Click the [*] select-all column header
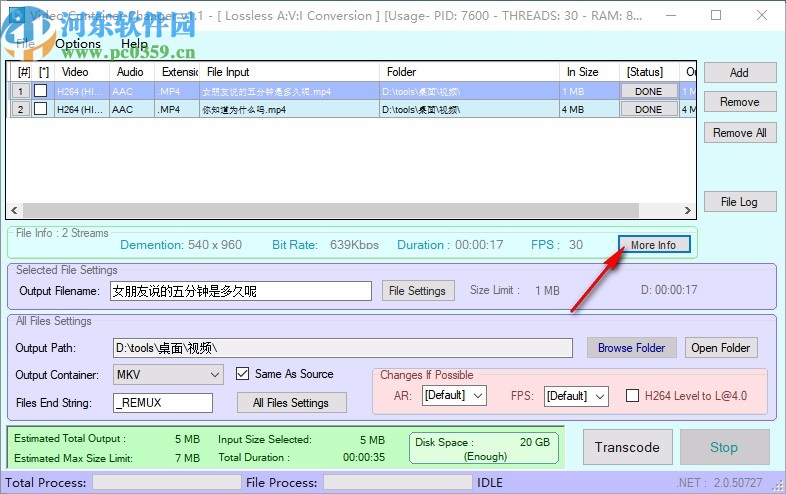 (x=44, y=72)
